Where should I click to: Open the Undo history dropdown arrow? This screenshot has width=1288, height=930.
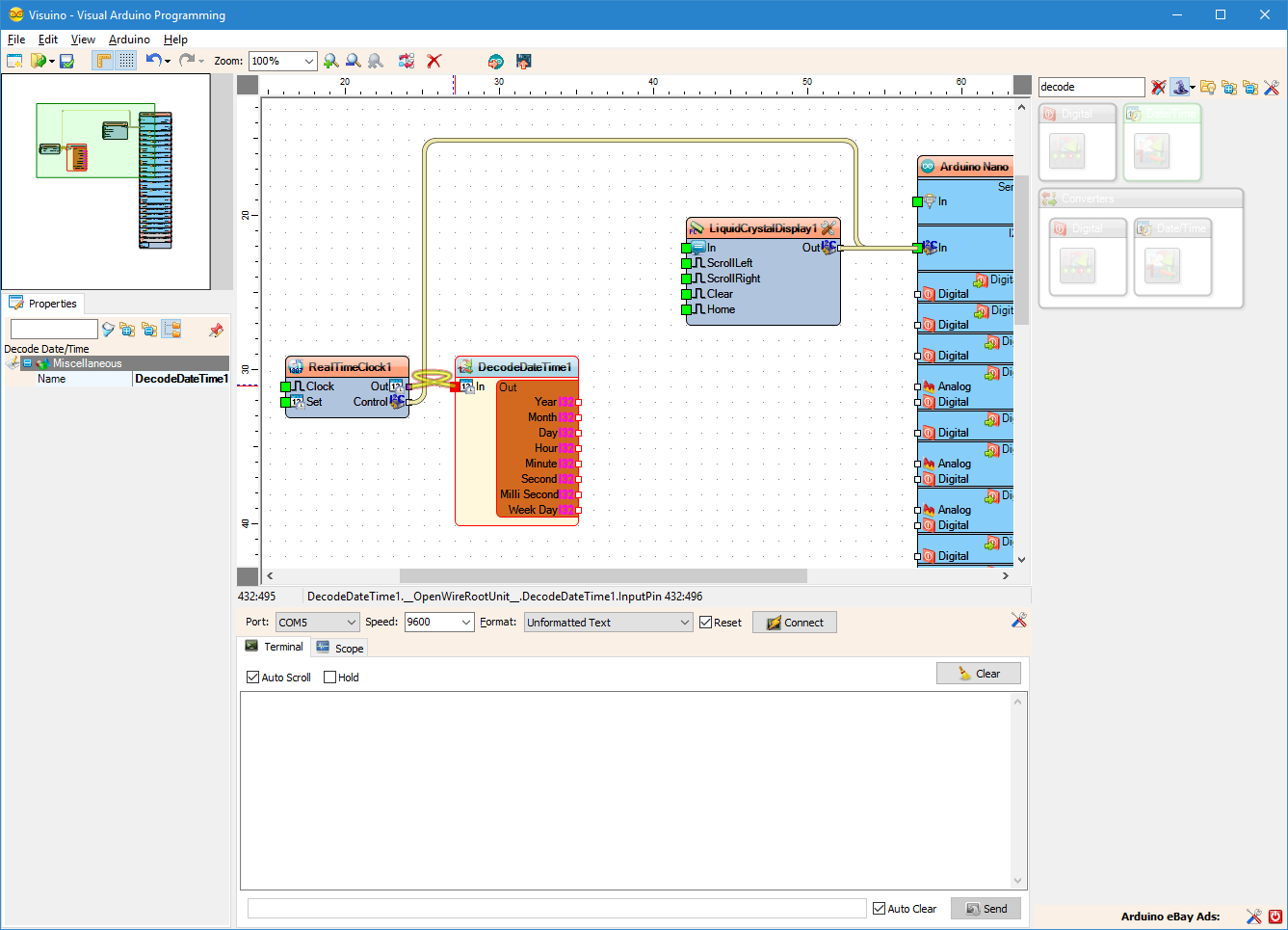click(x=168, y=62)
